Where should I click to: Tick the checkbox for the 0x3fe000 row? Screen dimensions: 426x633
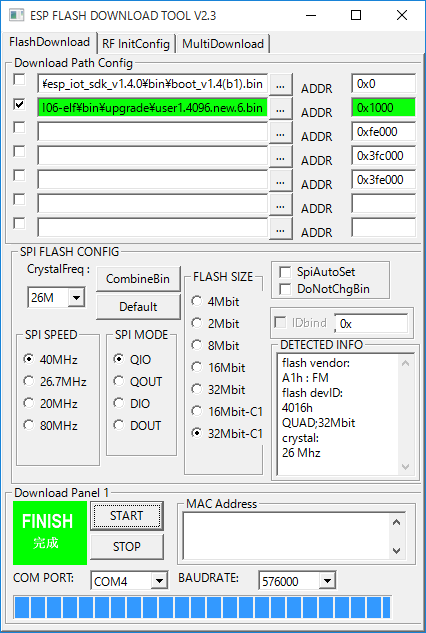(x=19, y=175)
